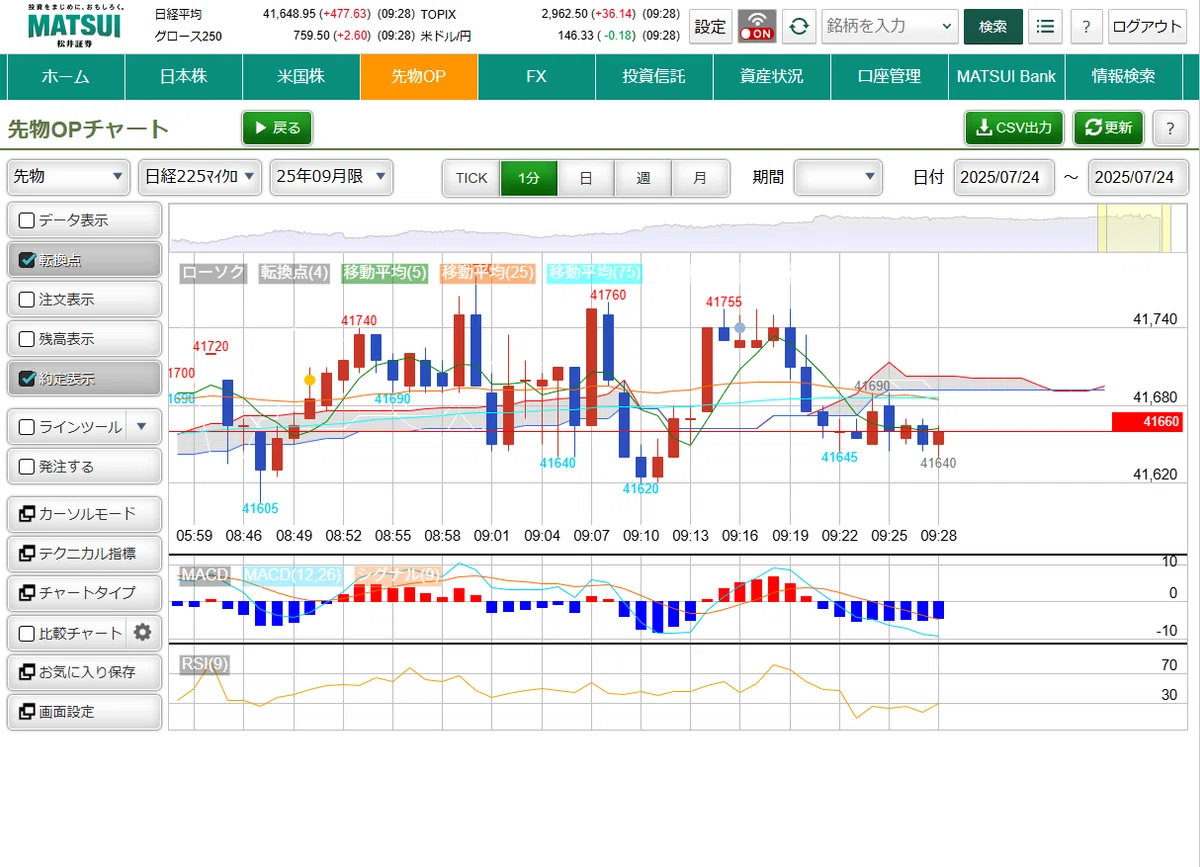This screenshot has width=1200, height=867.
Task: Open the MATSUI Bank tab
Action: click(1006, 76)
